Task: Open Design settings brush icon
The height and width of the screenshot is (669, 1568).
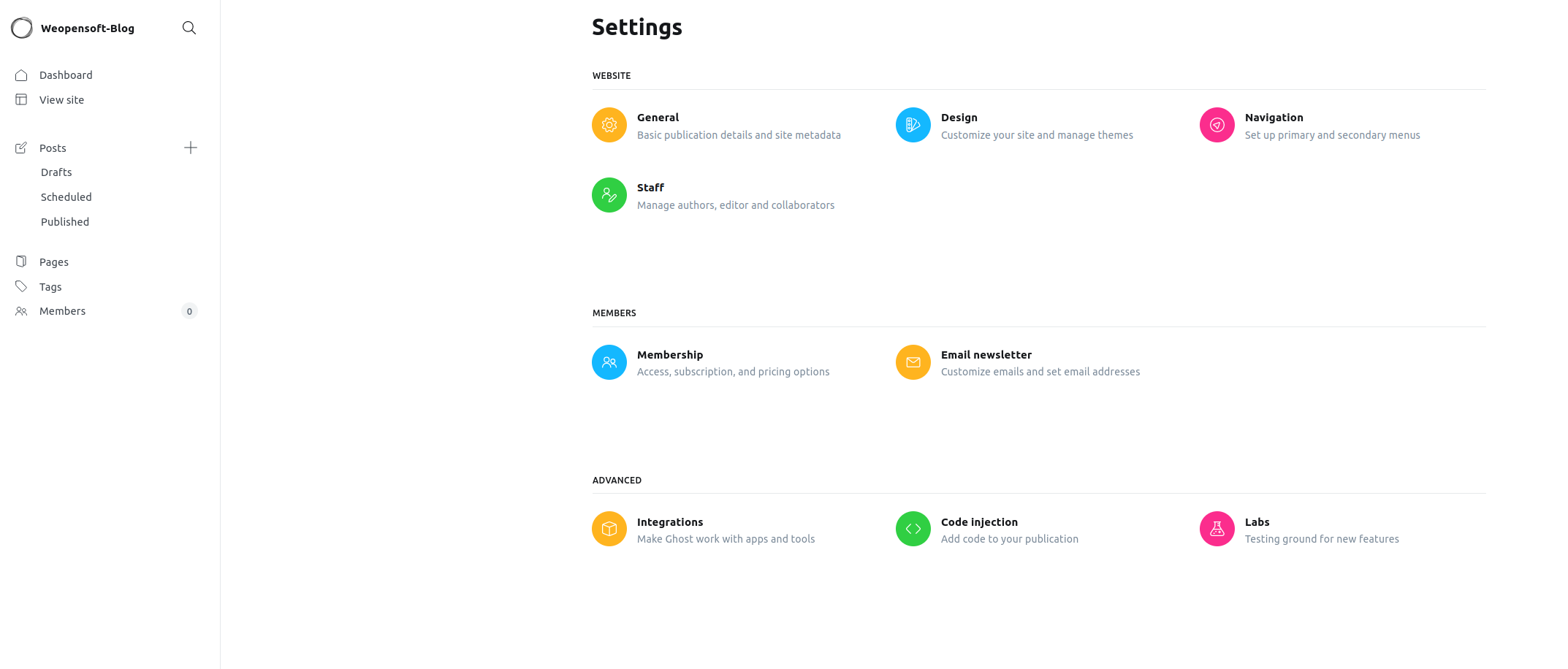Action: click(x=913, y=125)
